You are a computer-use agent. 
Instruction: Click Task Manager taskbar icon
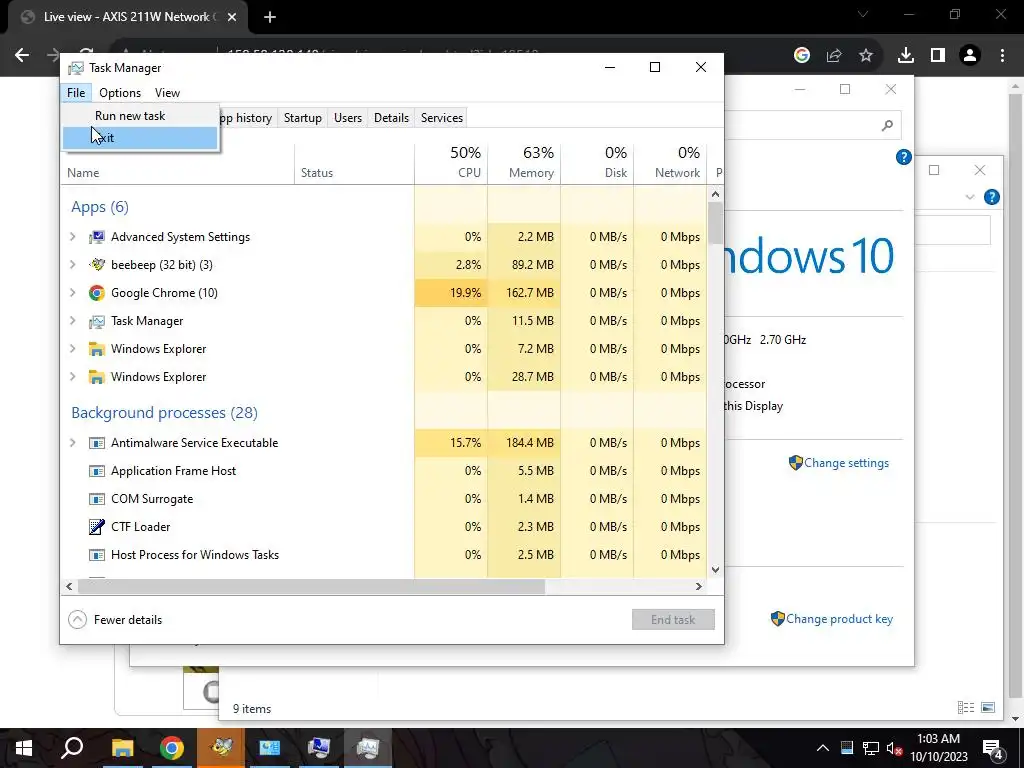tap(368, 748)
